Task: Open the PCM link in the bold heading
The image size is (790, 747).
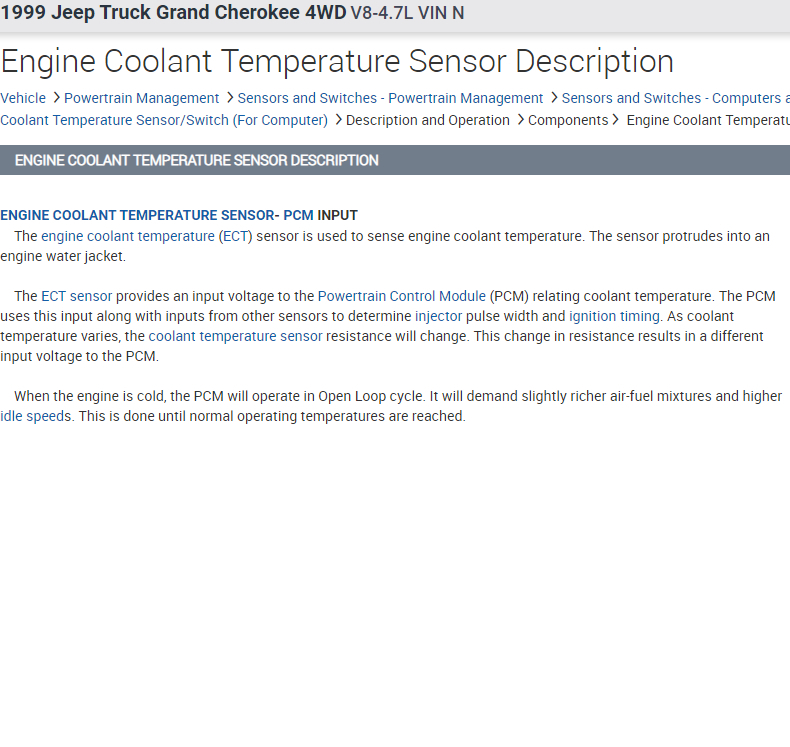Action: [x=298, y=215]
